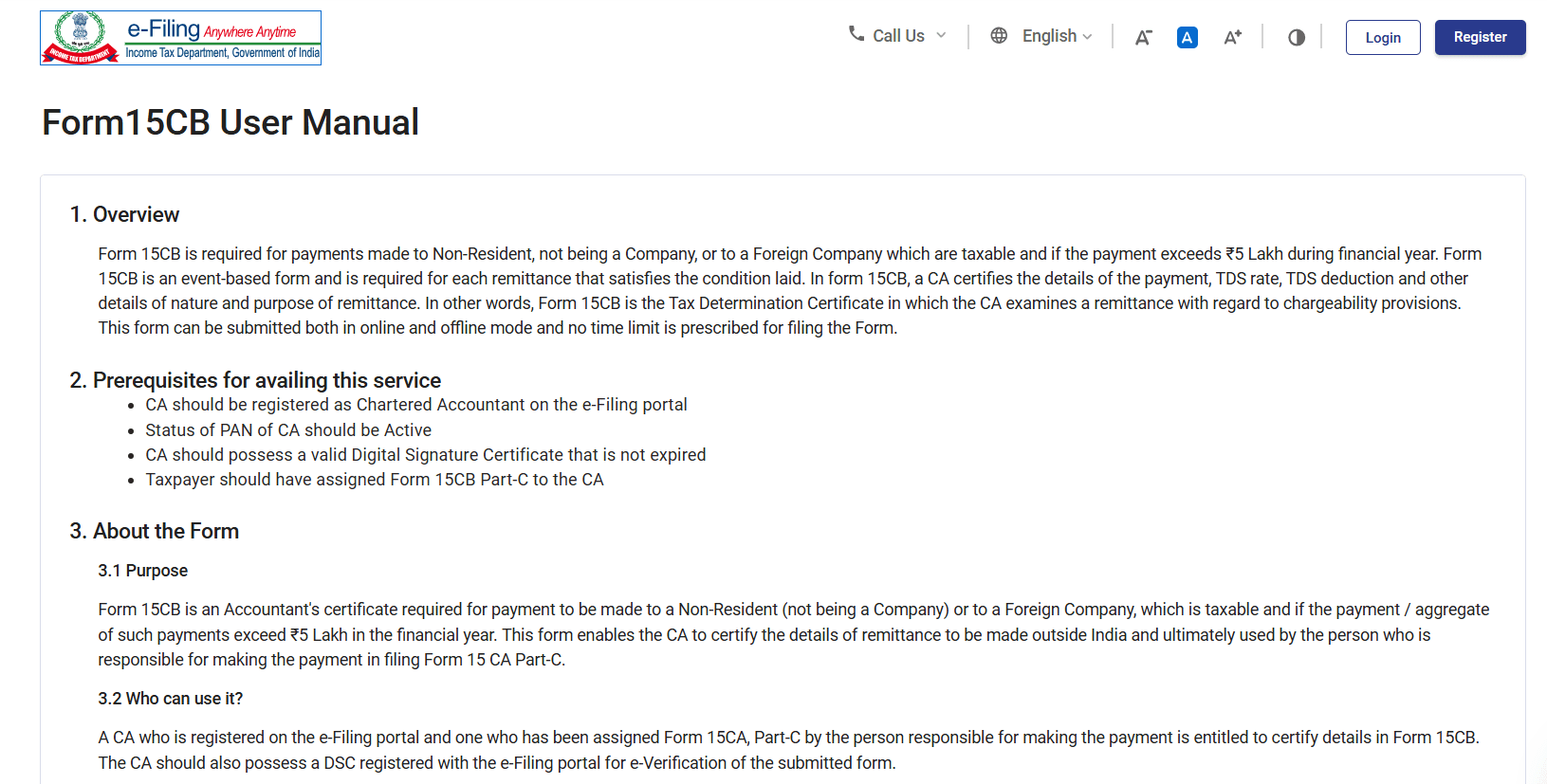1547x784 pixels.
Task: Click the Form15CB User Manual heading
Action: click(x=230, y=122)
